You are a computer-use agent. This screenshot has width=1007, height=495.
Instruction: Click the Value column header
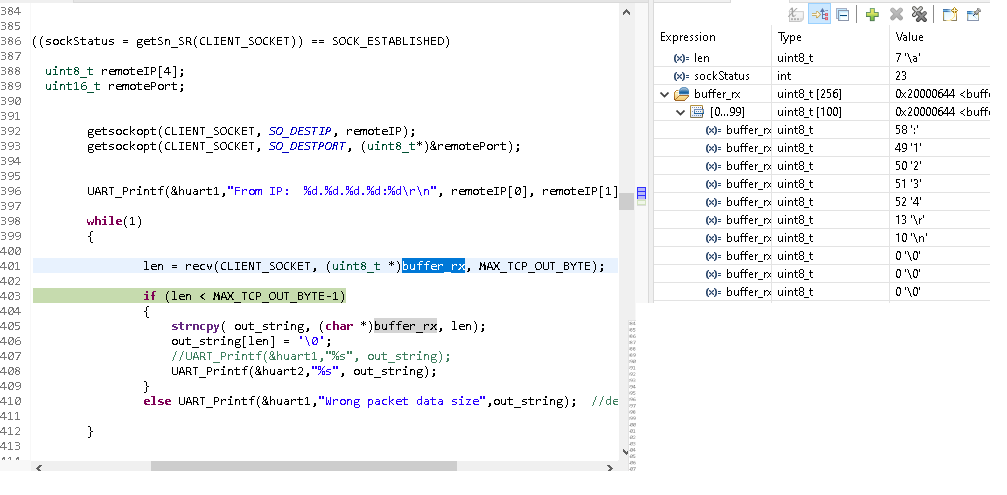pyautogui.click(x=909, y=37)
